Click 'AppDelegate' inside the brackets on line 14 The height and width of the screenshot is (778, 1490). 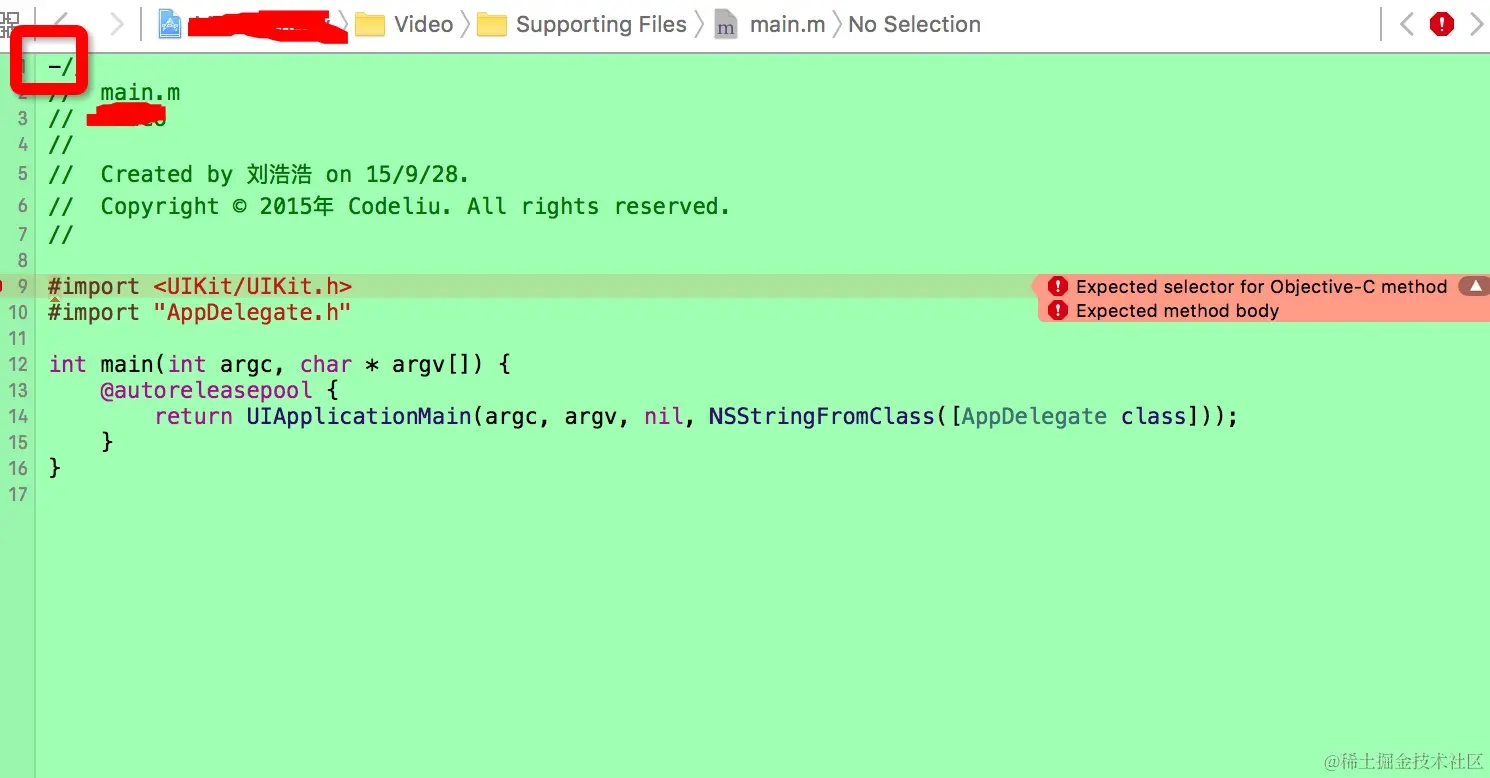coord(1034,416)
